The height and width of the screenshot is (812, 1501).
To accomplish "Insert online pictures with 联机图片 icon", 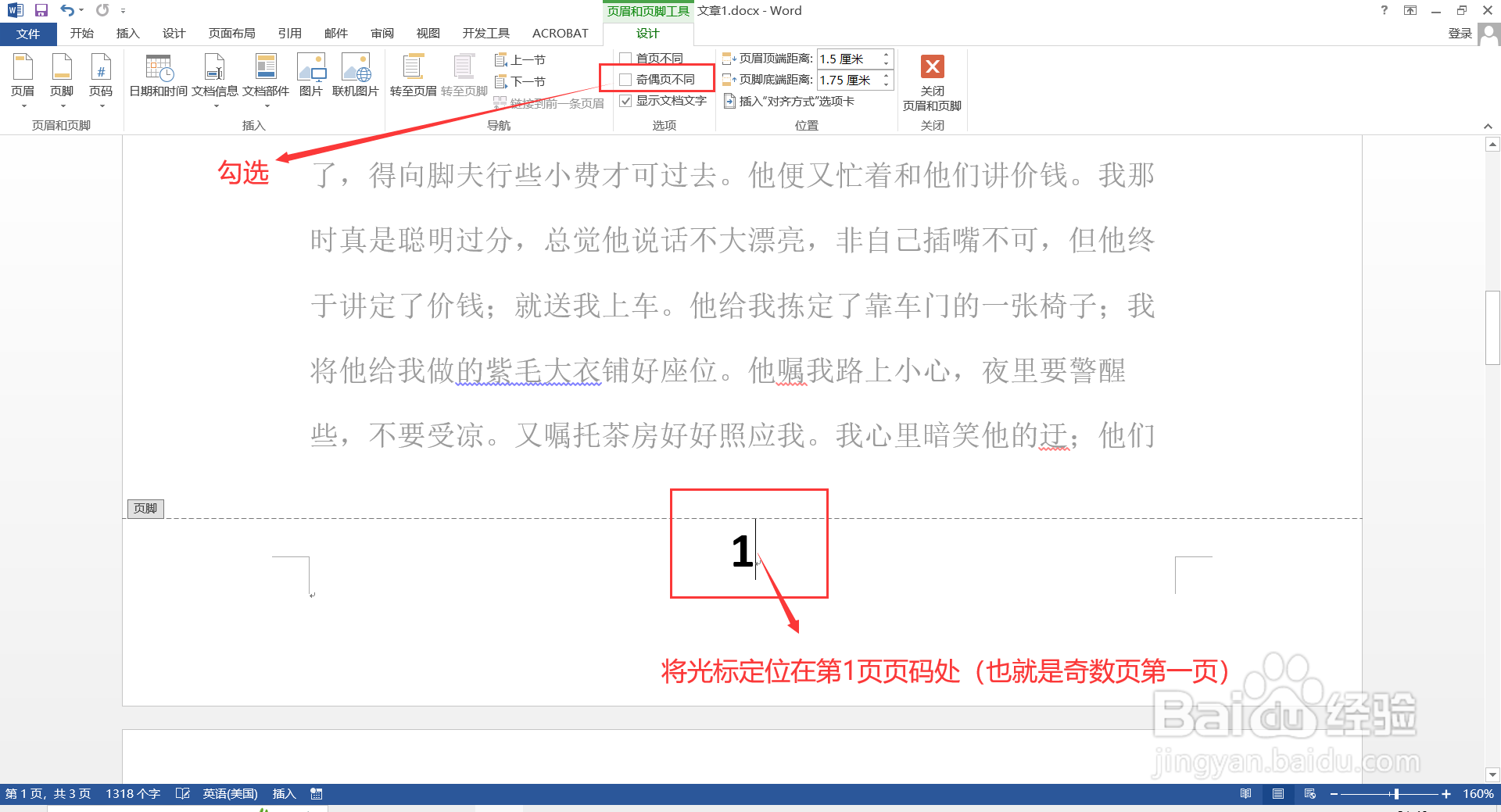I will (356, 74).
